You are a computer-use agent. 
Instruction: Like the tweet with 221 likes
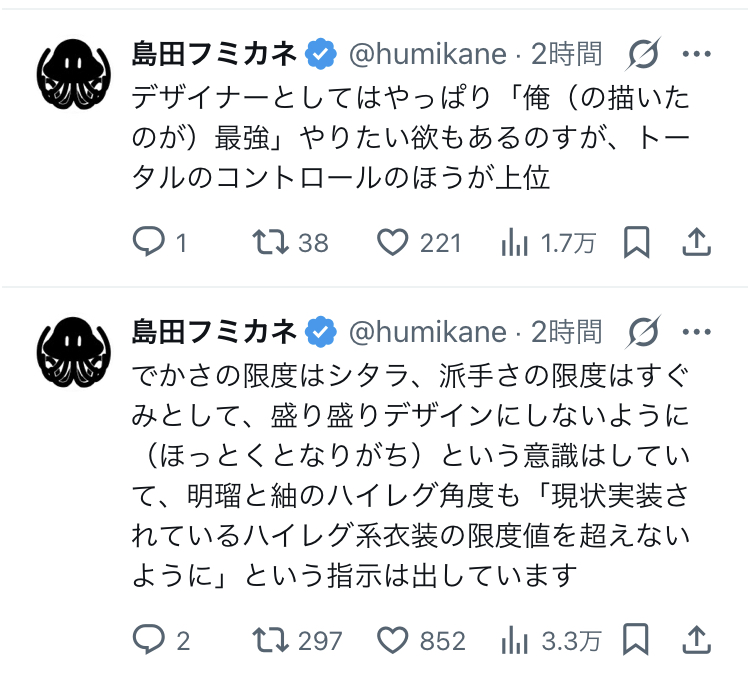[x=393, y=242]
